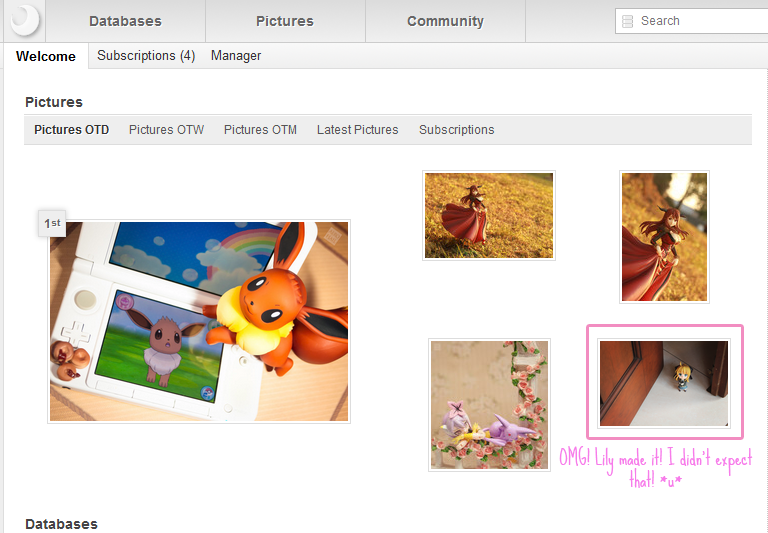The image size is (768, 533).
Task: Click the search box list icon
Action: click(627, 21)
